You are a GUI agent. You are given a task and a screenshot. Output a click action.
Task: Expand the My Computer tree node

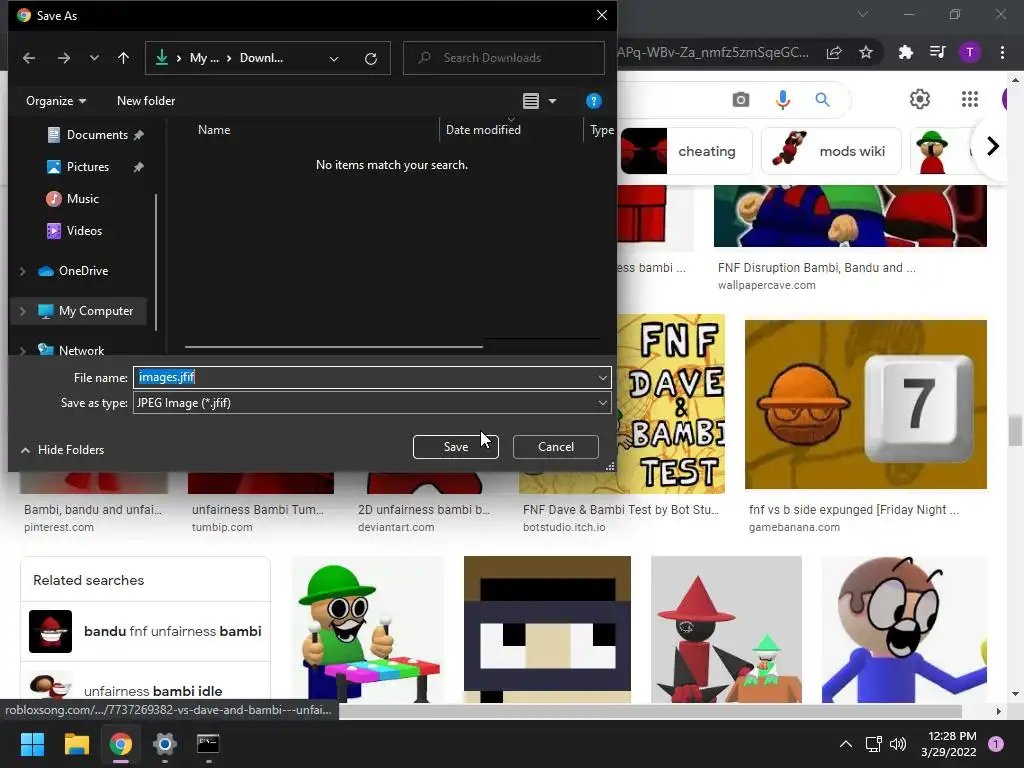point(23,311)
